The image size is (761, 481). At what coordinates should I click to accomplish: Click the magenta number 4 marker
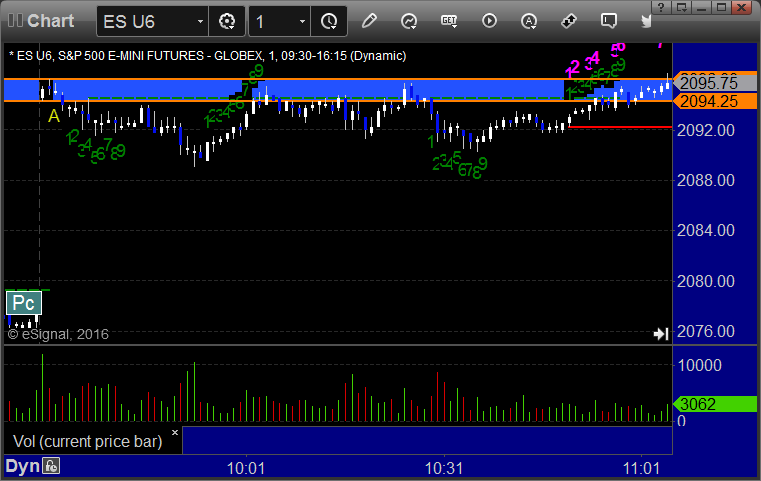[595, 57]
